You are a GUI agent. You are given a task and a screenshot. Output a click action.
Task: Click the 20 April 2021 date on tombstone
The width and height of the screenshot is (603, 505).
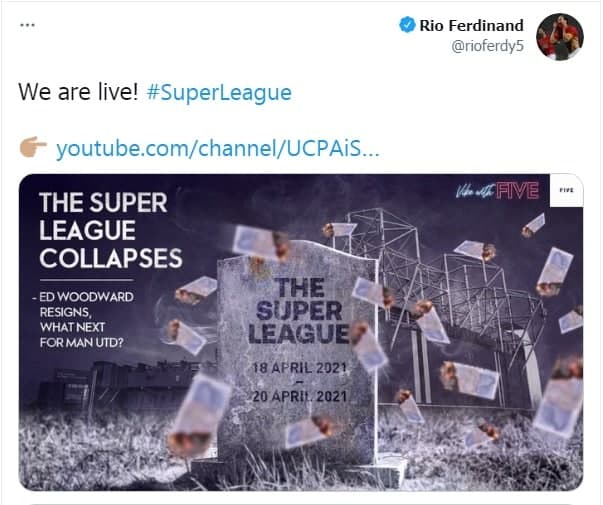300,396
